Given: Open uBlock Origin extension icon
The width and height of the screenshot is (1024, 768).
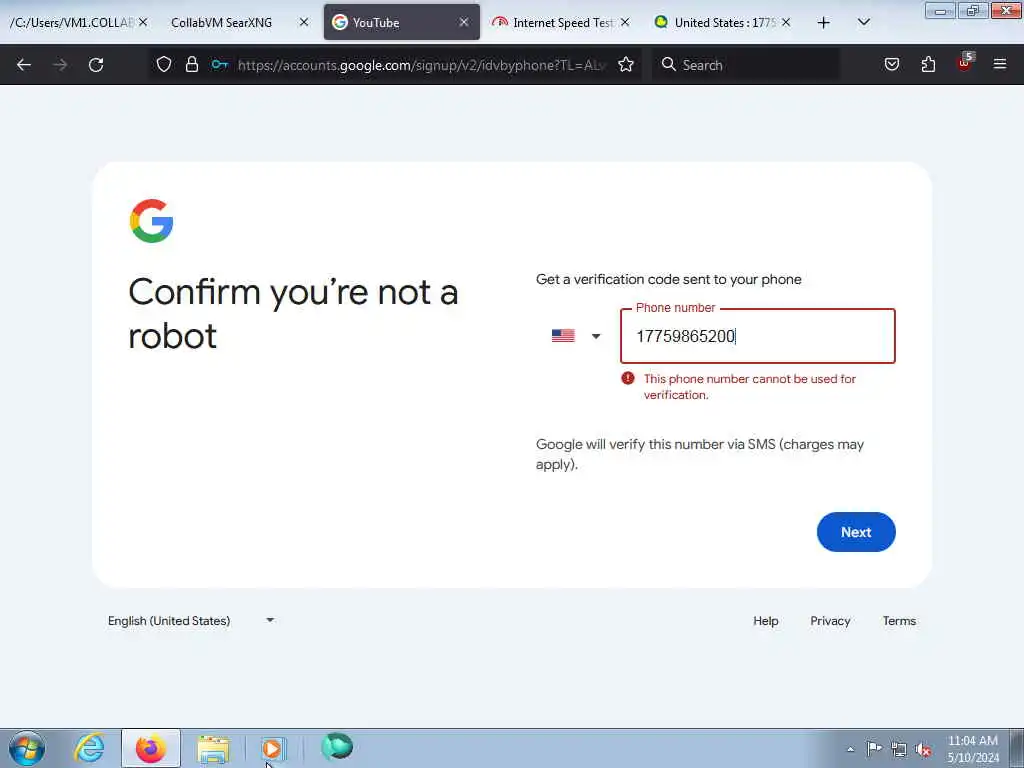Looking at the screenshot, I should [965, 63].
